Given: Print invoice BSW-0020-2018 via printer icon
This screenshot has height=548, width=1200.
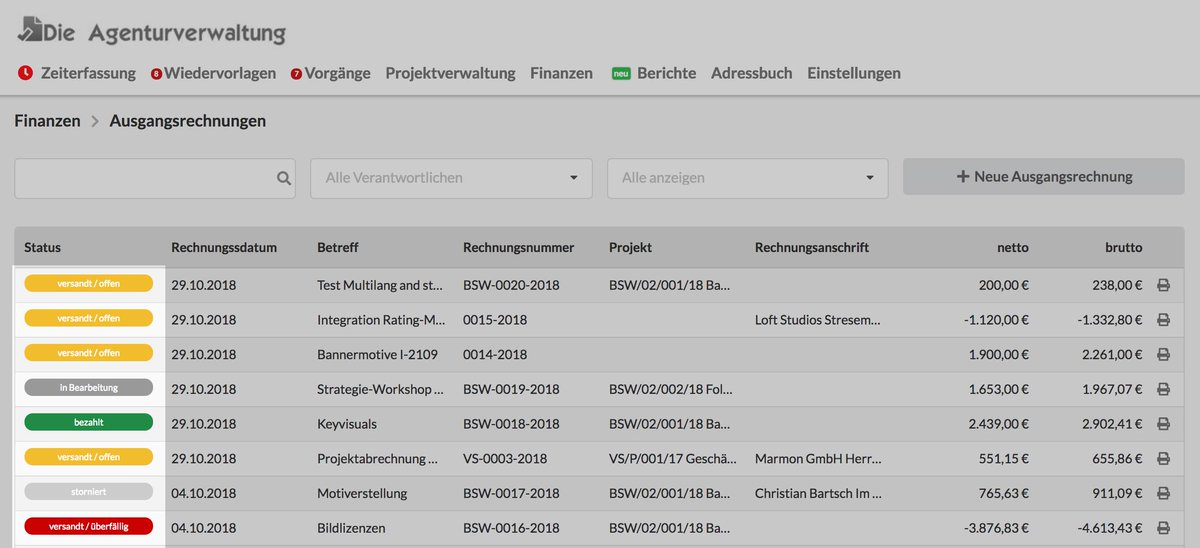Looking at the screenshot, I should (x=1163, y=285).
